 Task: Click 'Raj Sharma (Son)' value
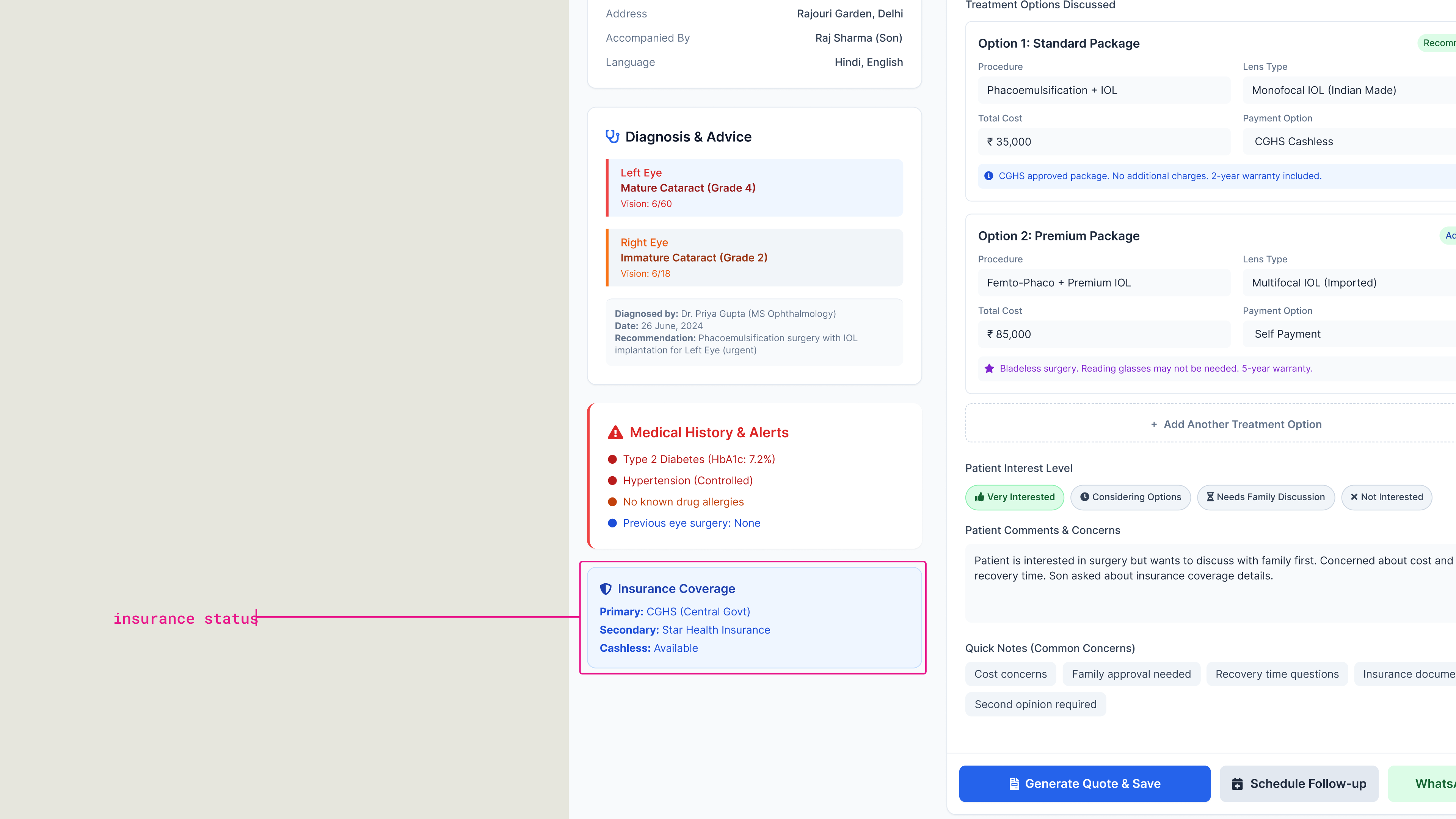click(x=858, y=38)
